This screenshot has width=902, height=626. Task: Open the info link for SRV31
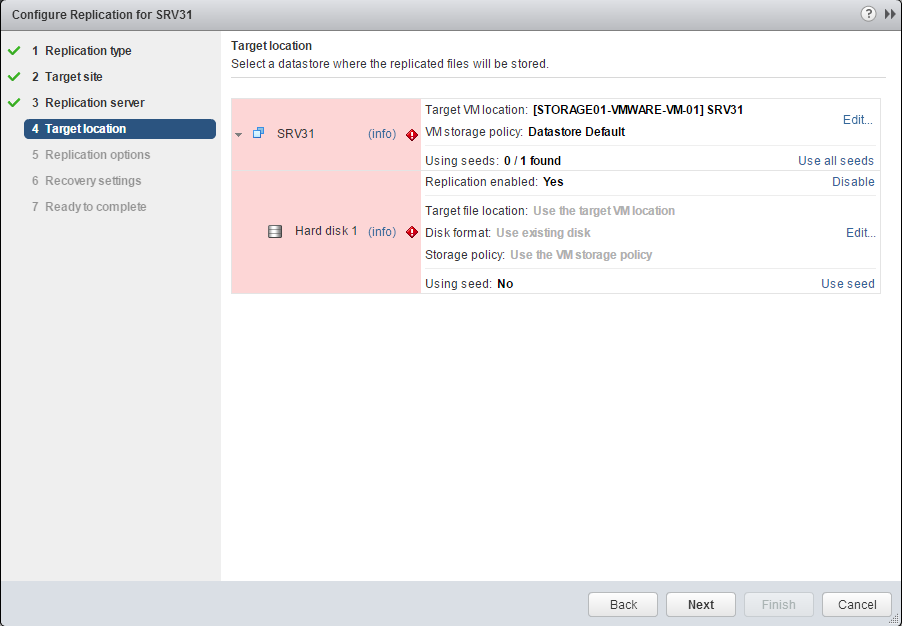pyautogui.click(x=382, y=134)
